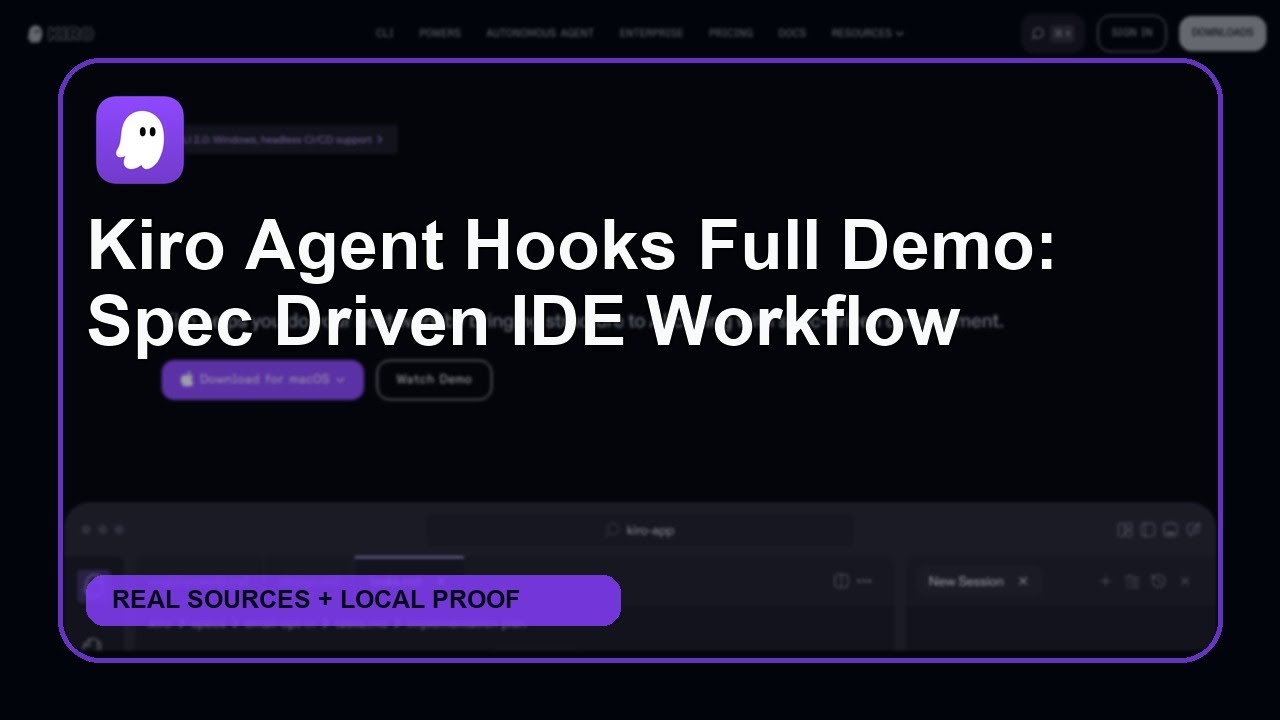Viewport: 1280px width, 720px height.
Task: Click the kiro-app search field
Action: [640, 530]
